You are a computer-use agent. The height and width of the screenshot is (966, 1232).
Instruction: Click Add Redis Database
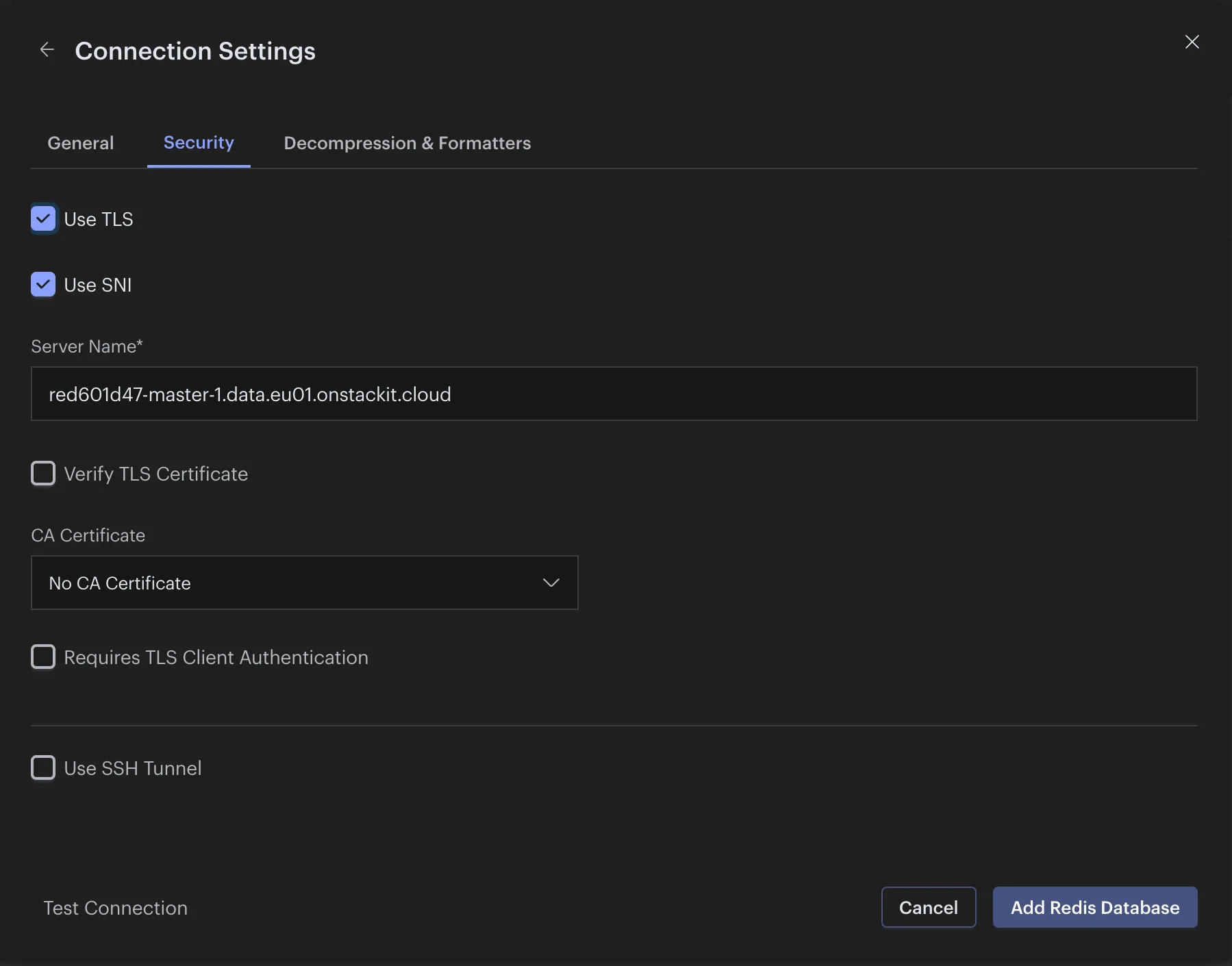[x=1094, y=907]
